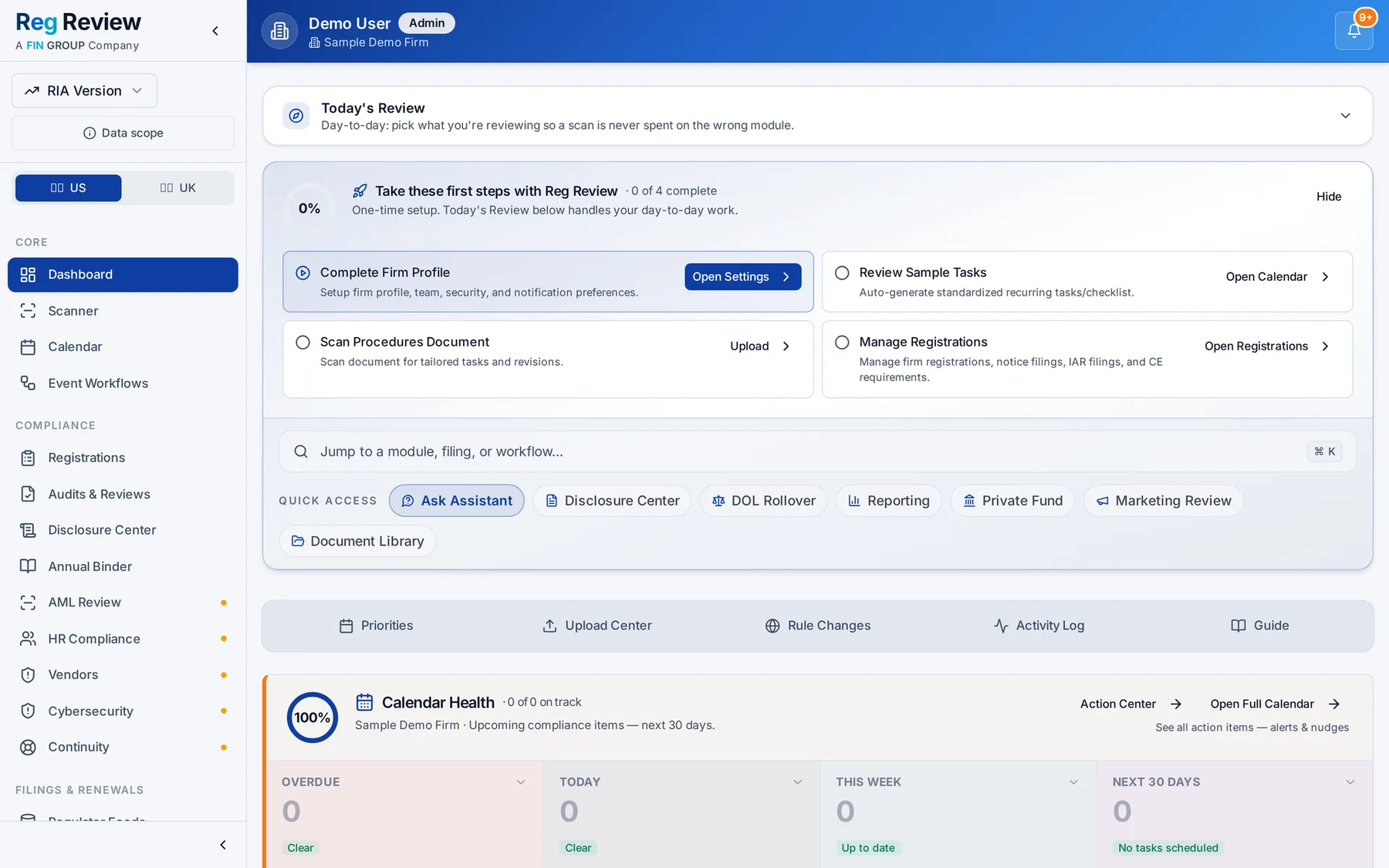
Task: Click the AML Review scan icon
Action: pos(28,603)
